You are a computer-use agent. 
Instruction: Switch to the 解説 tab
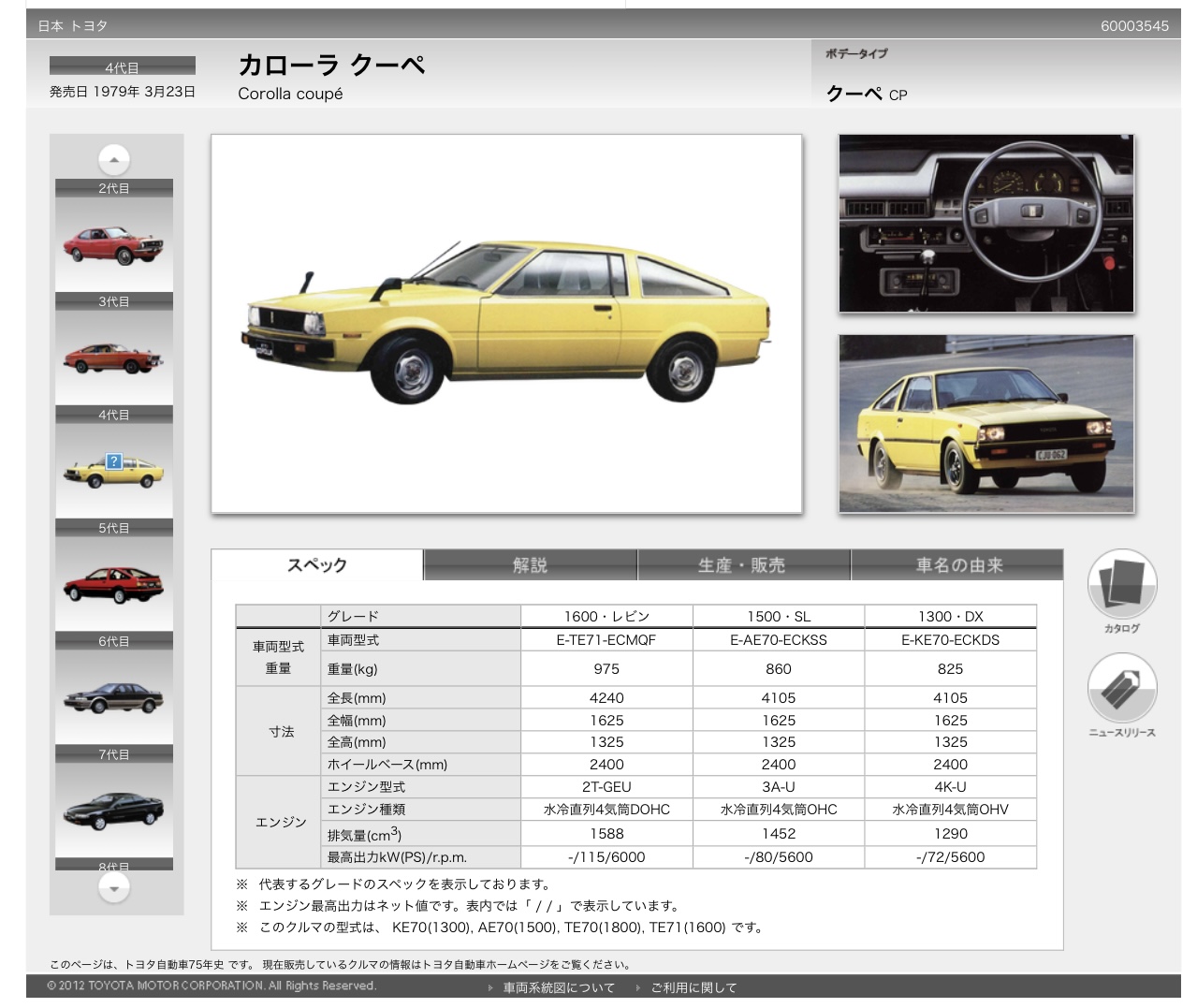tap(530, 565)
